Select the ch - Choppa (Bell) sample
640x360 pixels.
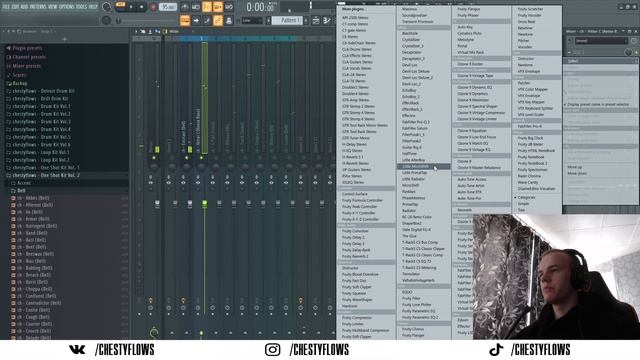pos(34,289)
